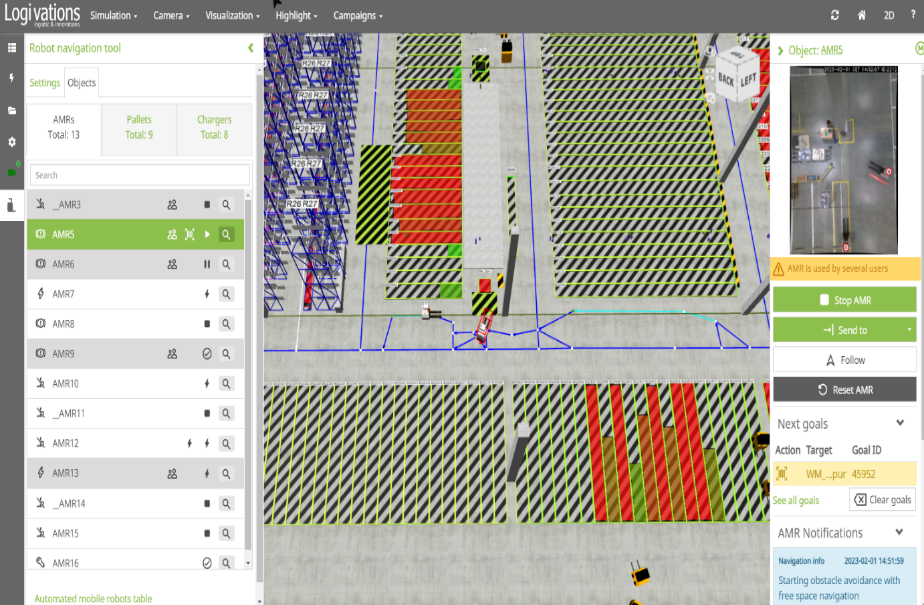Select the Pallets Total 9 tab
Viewport: 924px width, 605px height.
[139, 127]
